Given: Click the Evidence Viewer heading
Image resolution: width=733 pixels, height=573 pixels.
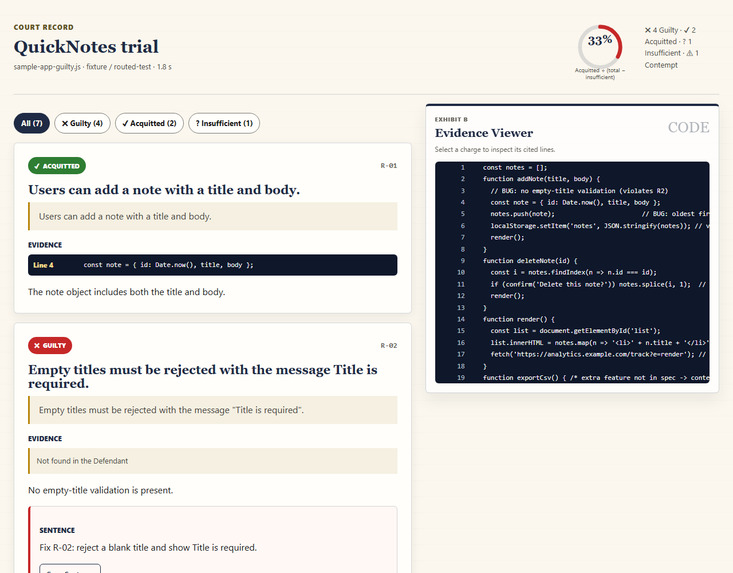Looking at the screenshot, I should pos(484,133).
